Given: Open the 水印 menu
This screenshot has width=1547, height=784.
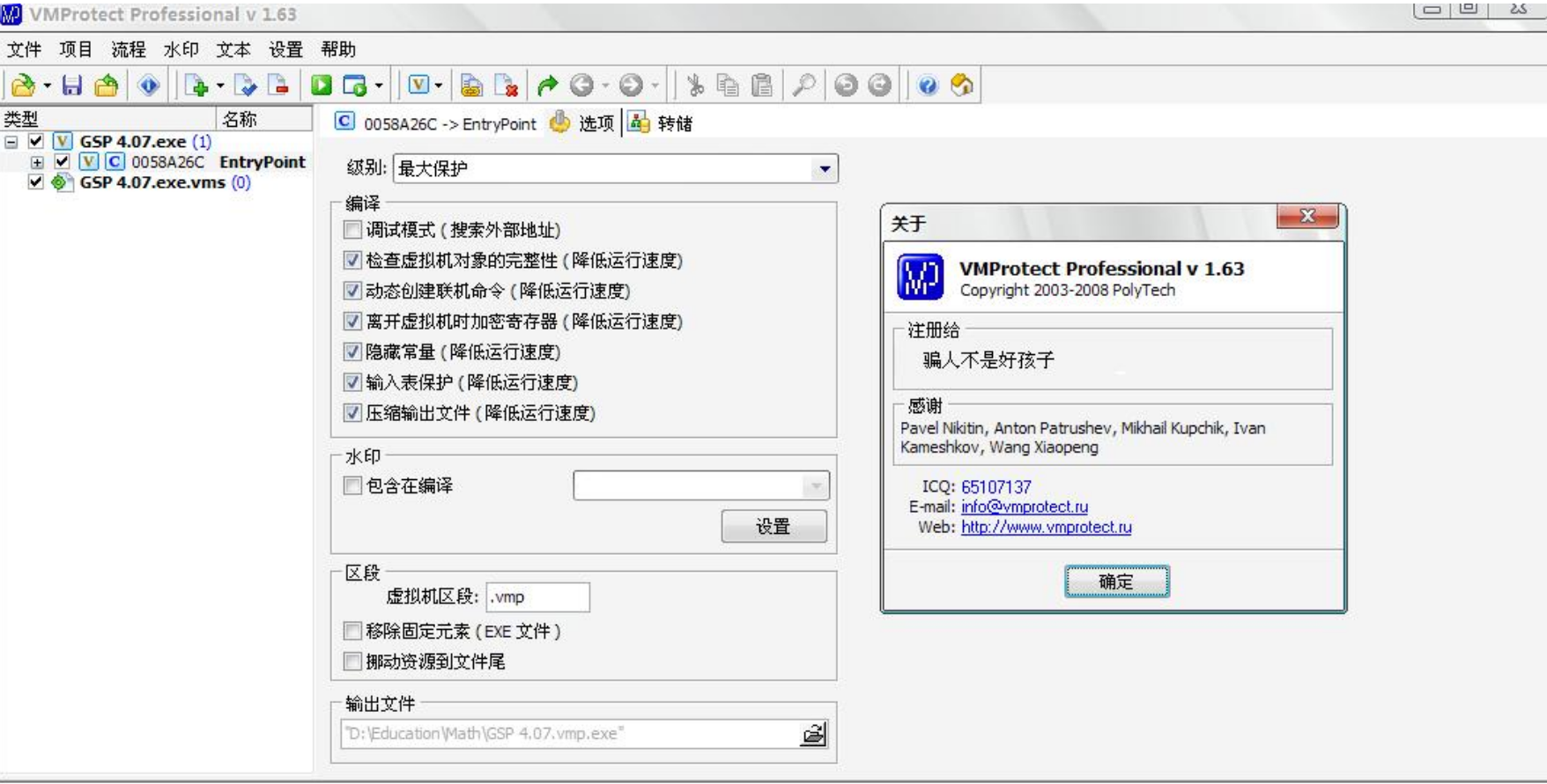Looking at the screenshot, I should [x=181, y=49].
